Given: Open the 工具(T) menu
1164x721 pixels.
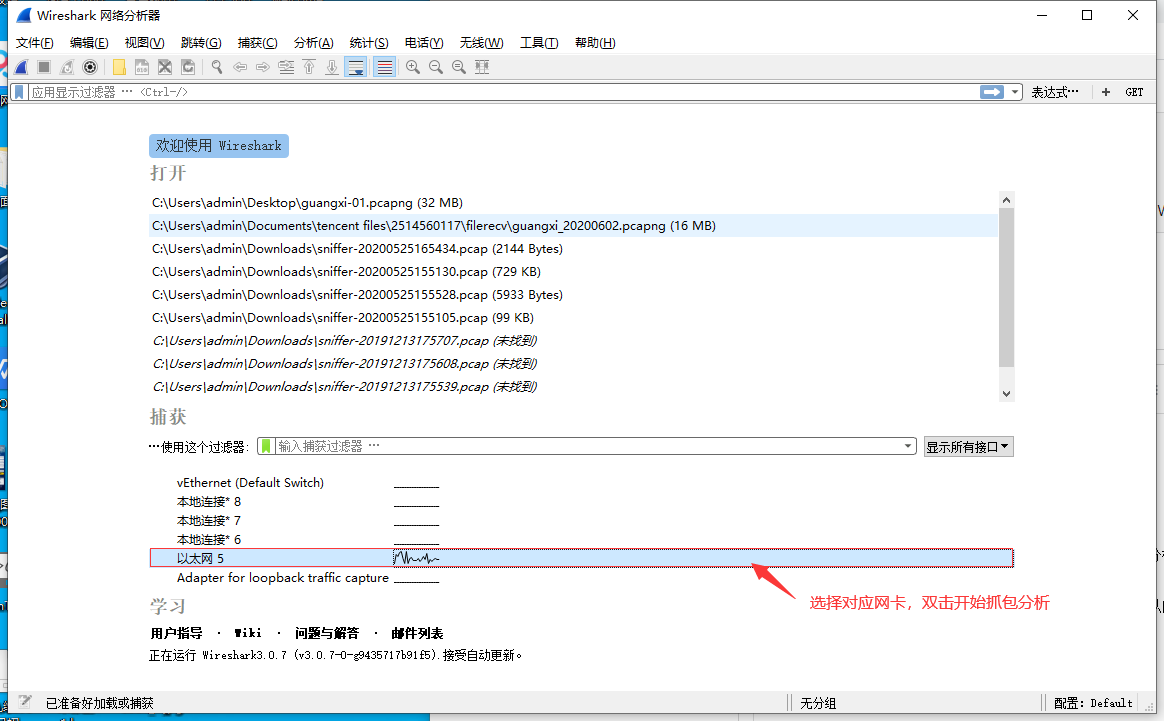Looking at the screenshot, I should pyautogui.click(x=539, y=43).
